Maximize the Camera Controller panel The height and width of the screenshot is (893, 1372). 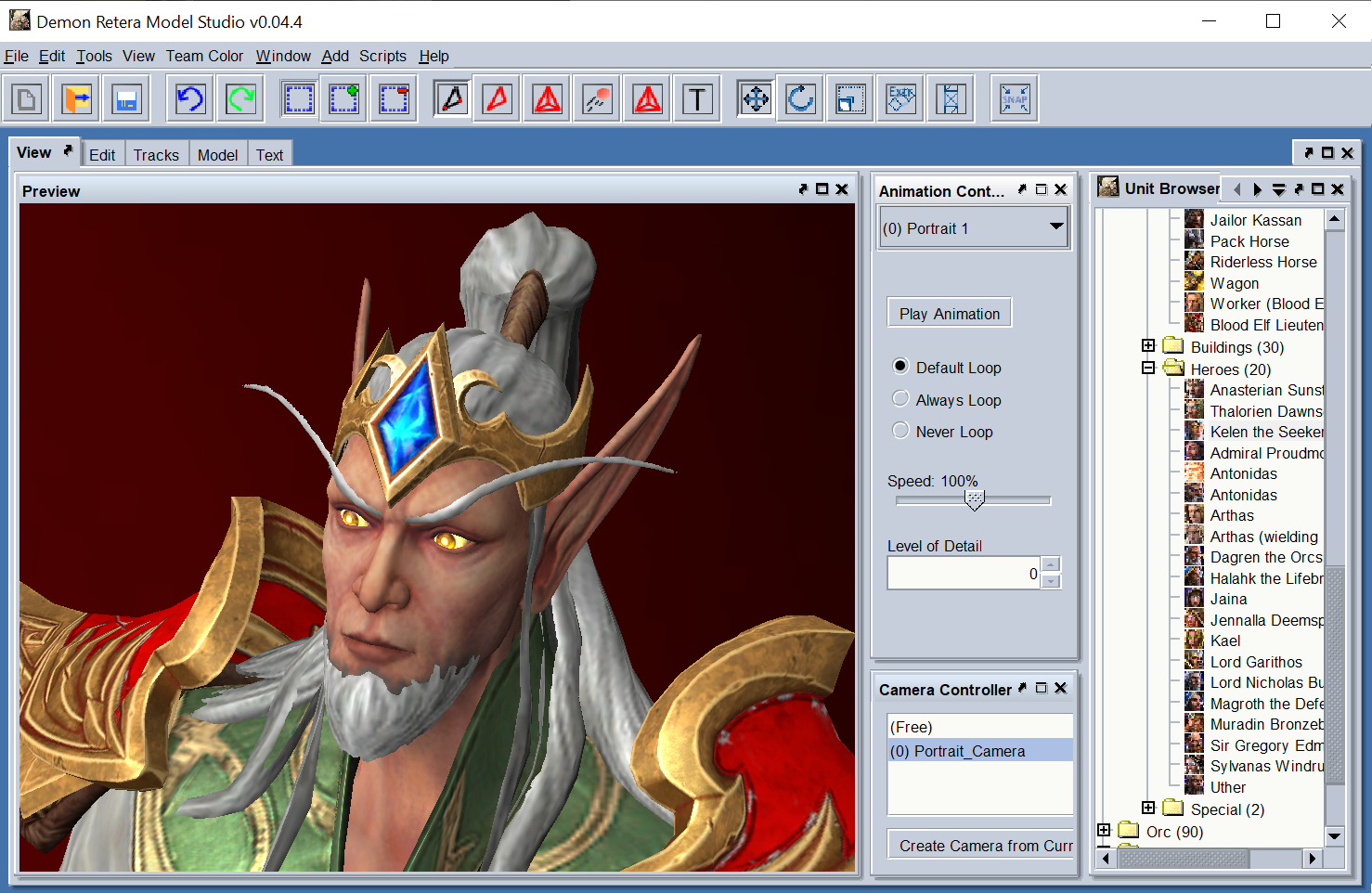coord(1042,688)
